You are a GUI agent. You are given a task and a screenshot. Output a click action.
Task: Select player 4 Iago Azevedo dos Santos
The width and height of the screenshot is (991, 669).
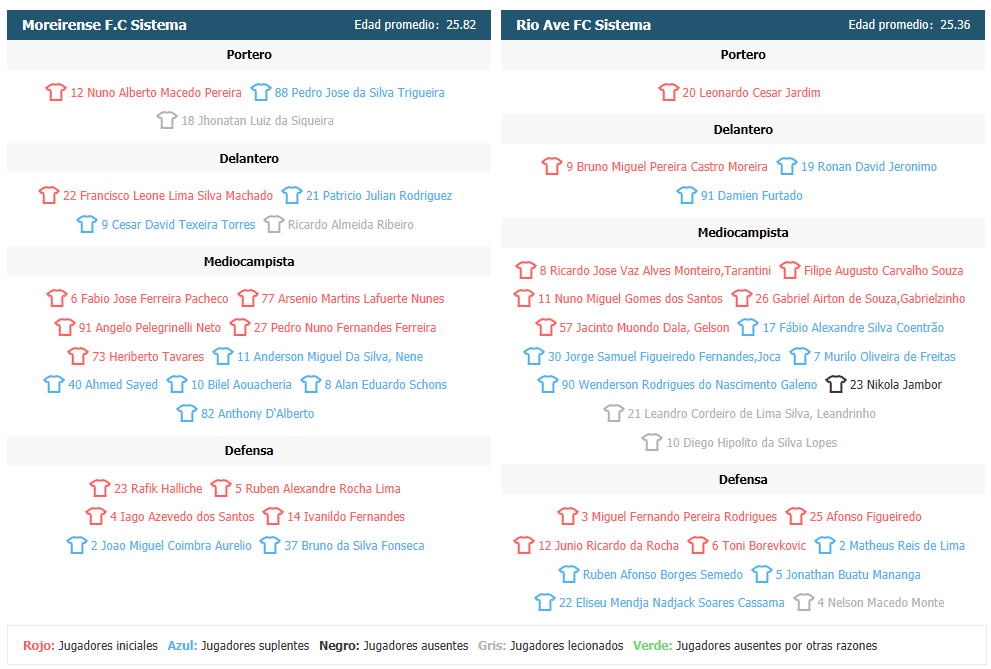tap(182, 516)
